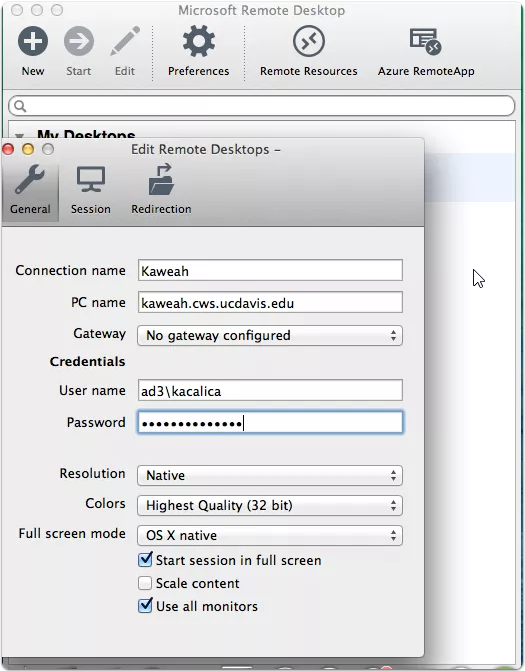Click the Connection name field
Image resolution: width=525 pixels, height=671 pixels.
[x=270, y=270]
